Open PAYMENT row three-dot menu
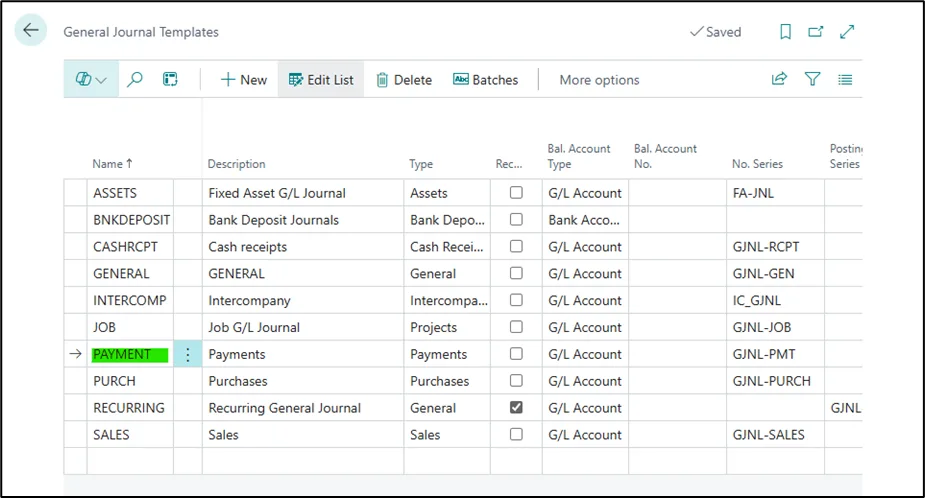 [188, 354]
